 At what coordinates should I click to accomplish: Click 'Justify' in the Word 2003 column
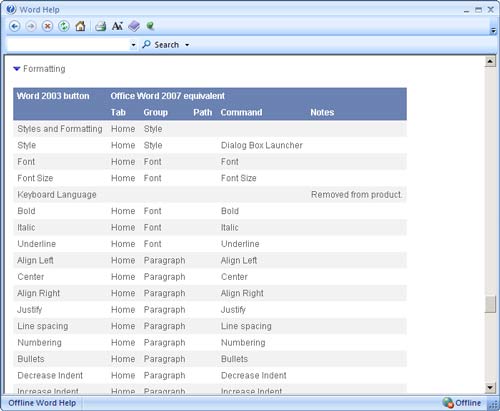tap(30, 310)
